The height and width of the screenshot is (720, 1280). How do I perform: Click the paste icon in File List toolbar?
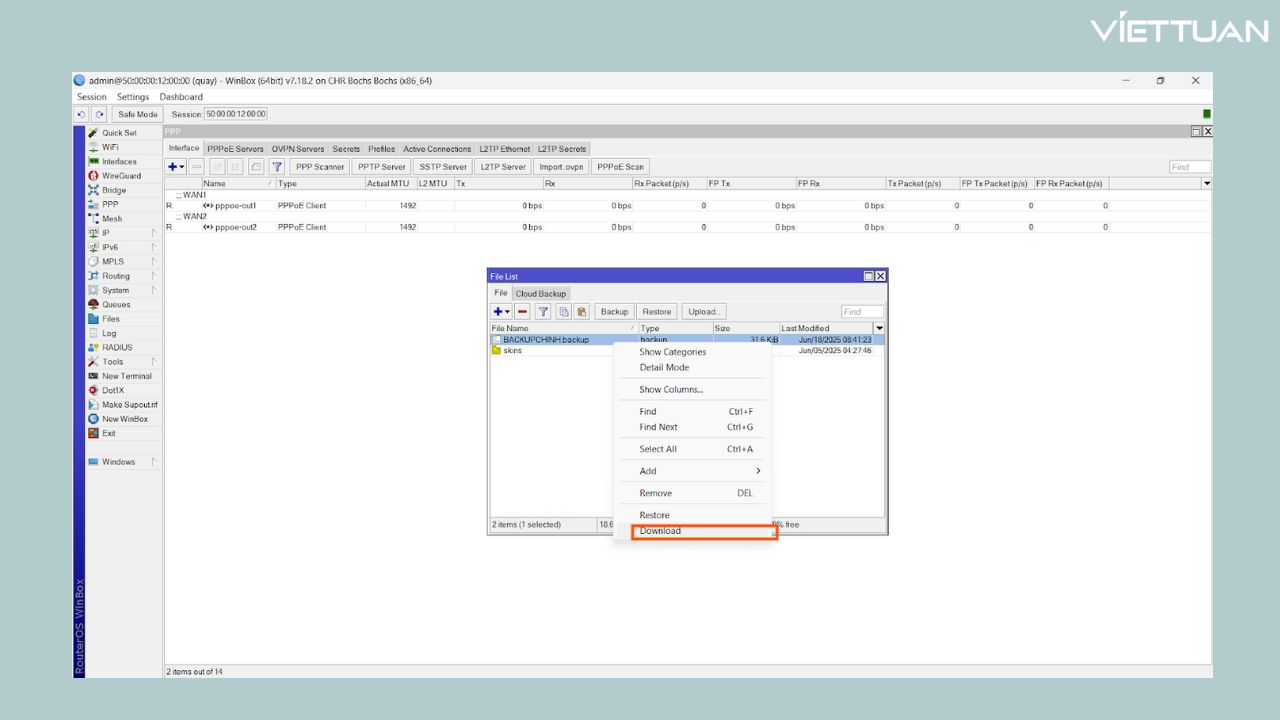coord(581,312)
